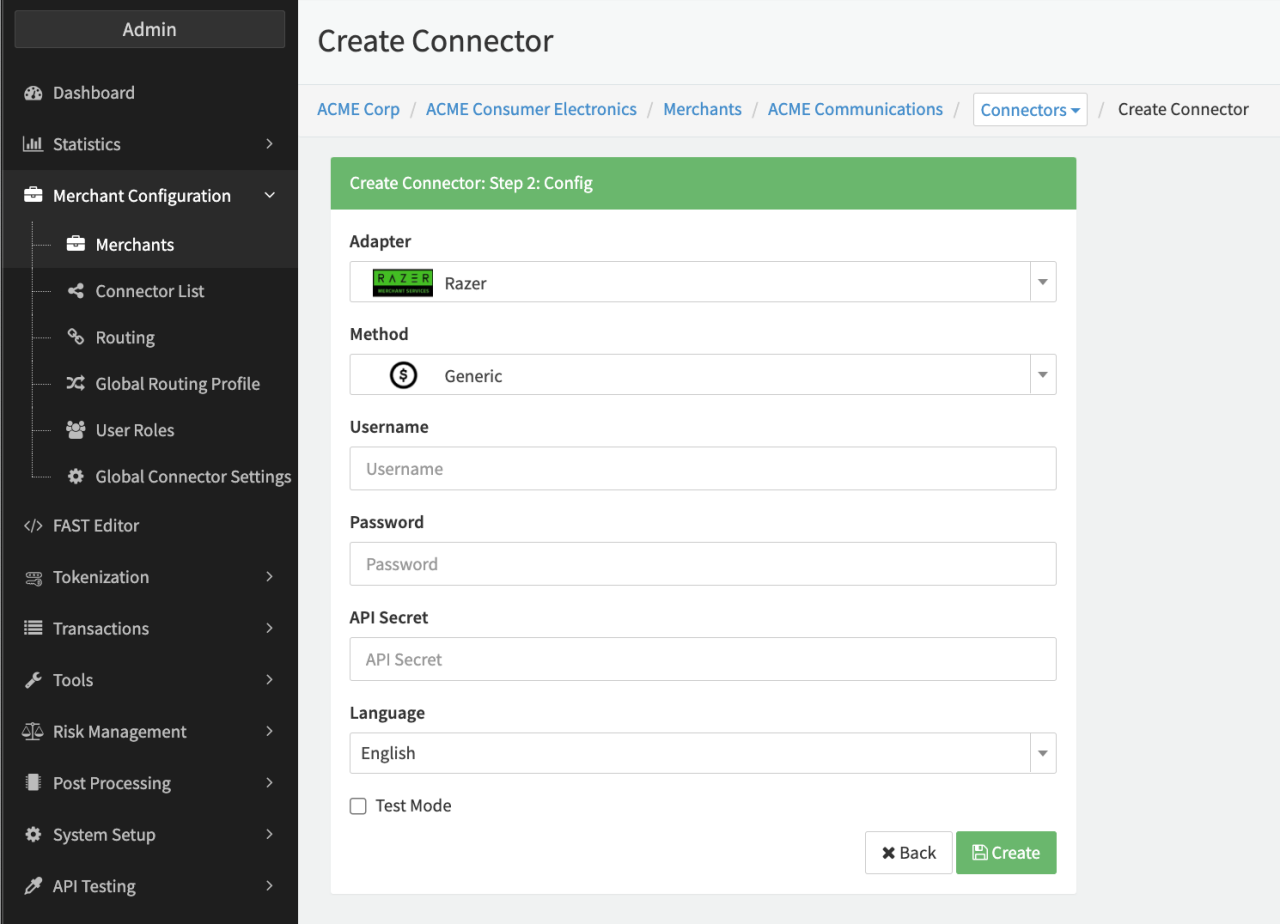Enable the Test Mode checkbox

click(x=358, y=806)
